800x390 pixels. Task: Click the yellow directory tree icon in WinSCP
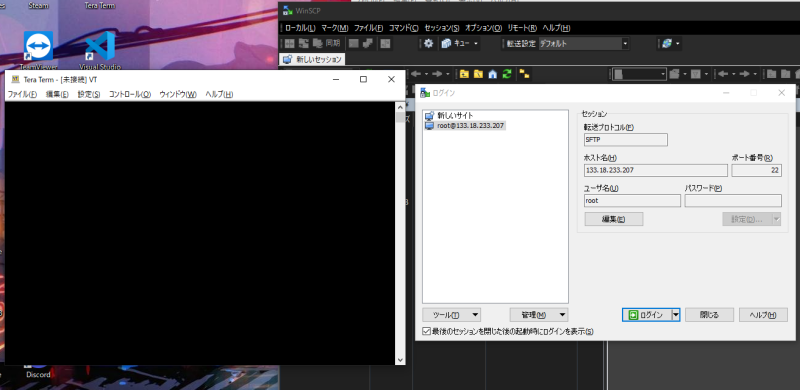(x=524, y=75)
